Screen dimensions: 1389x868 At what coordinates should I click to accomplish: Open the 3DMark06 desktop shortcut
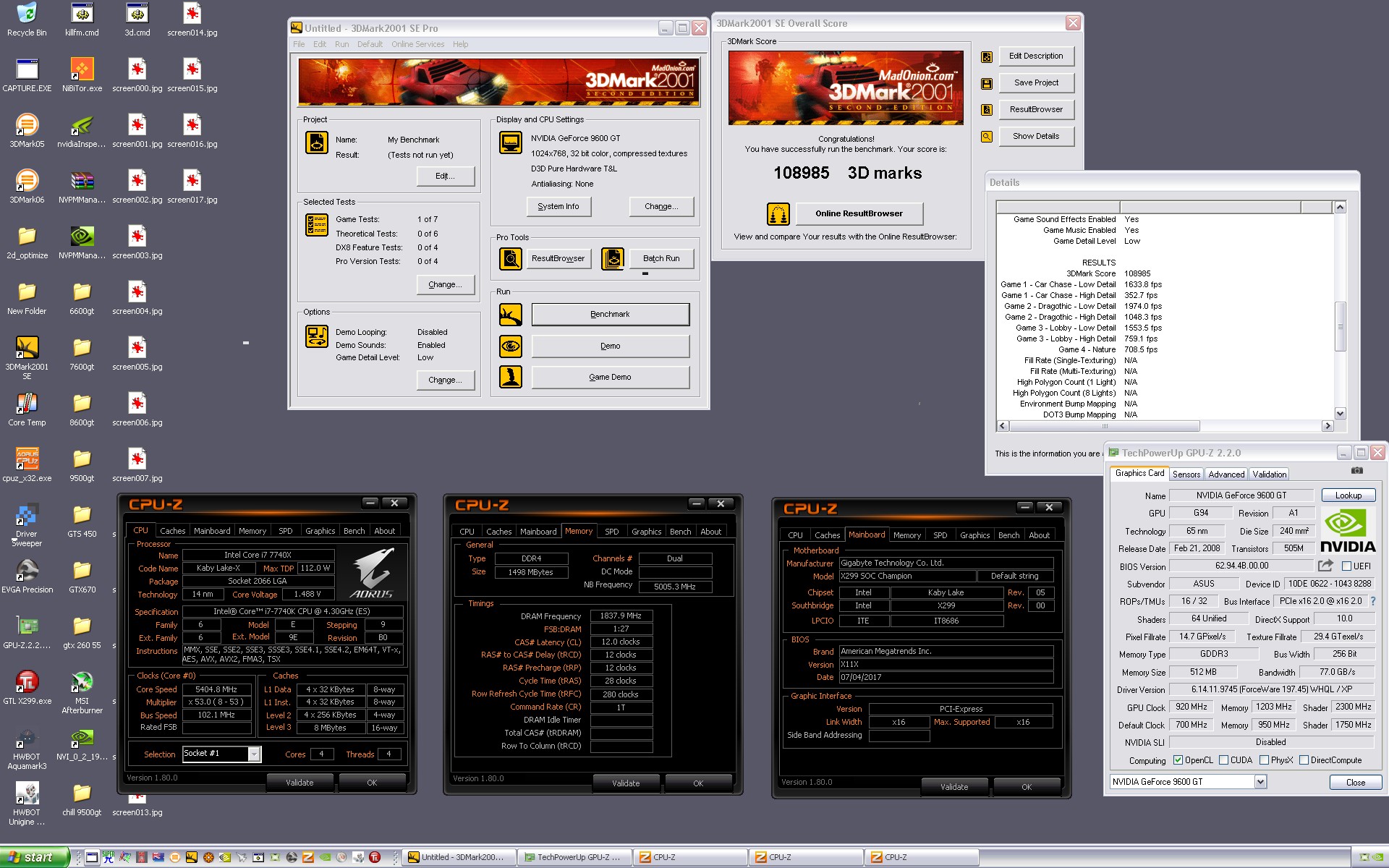tap(27, 187)
